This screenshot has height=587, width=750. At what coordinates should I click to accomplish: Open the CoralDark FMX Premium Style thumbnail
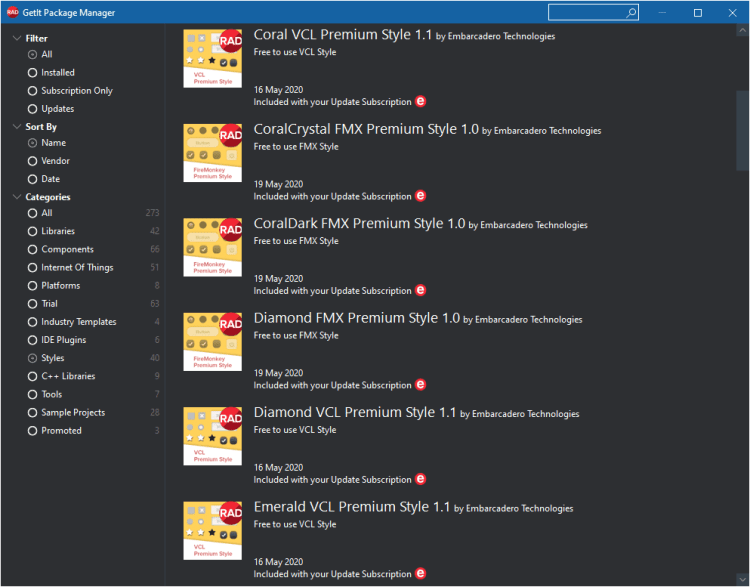coord(212,247)
